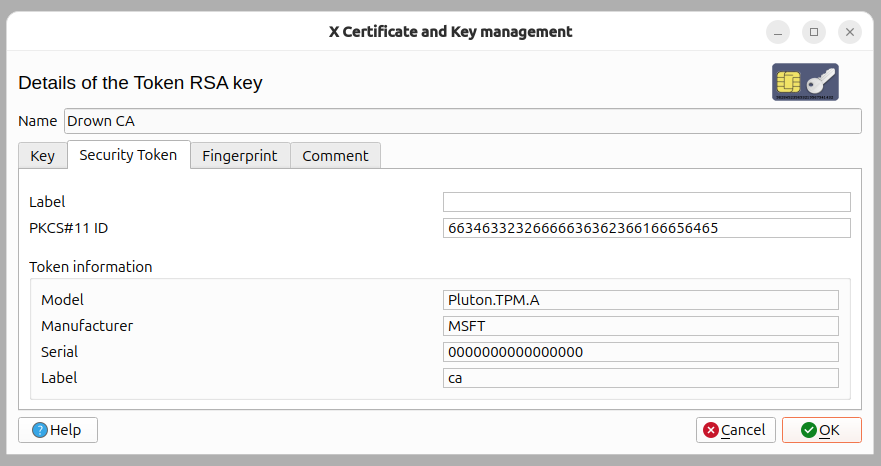Image resolution: width=881 pixels, height=466 pixels.
Task: Click the smartcard token key image
Action: pyautogui.click(x=805, y=82)
